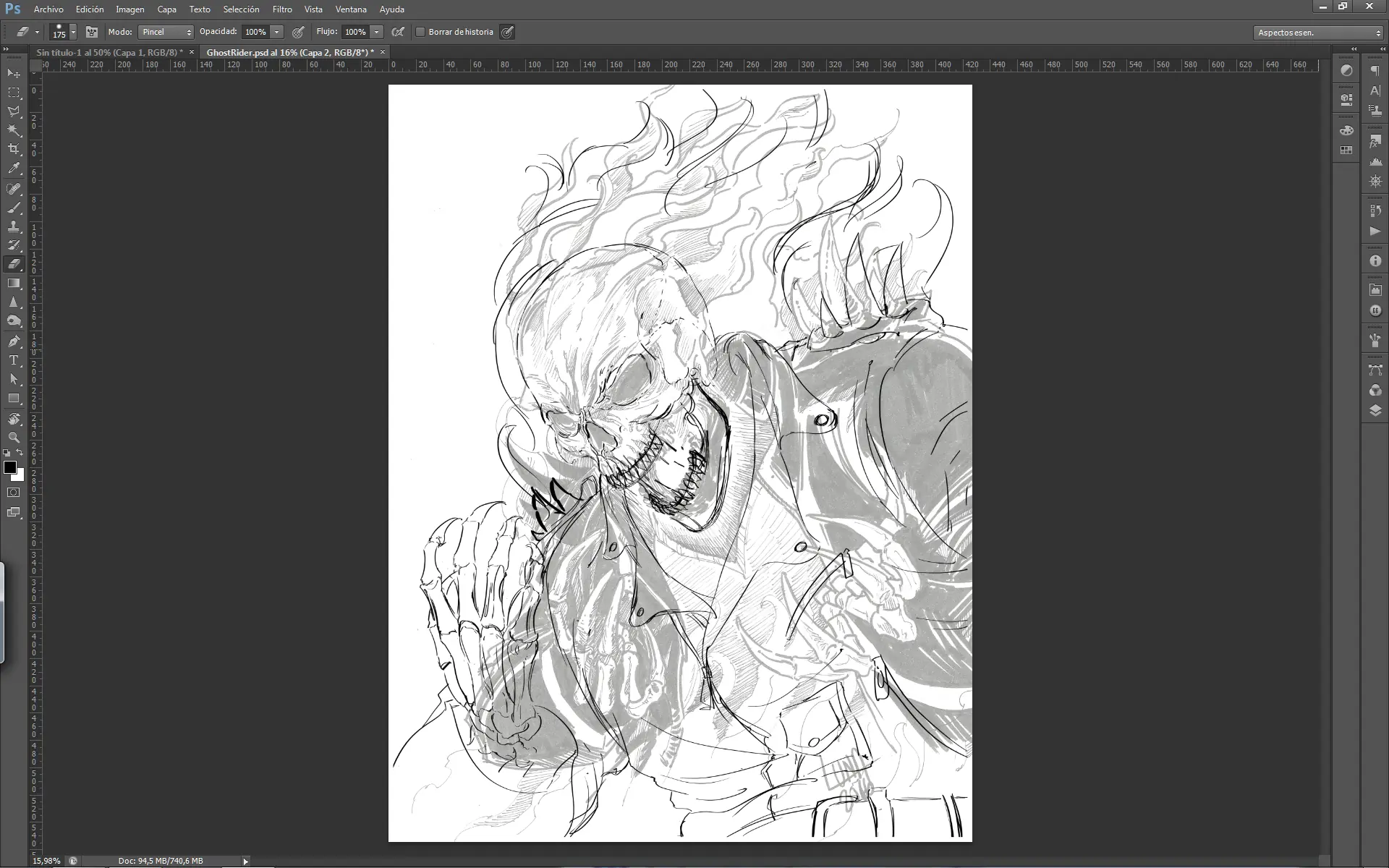Toggle tablet pressure controls size

507,32
